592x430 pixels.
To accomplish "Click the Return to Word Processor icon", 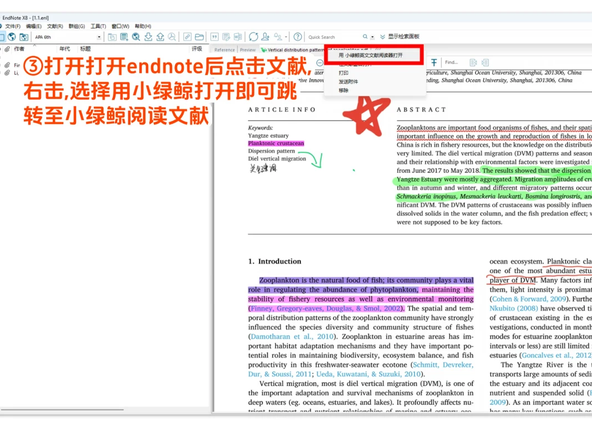I will pyautogui.click(x=238, y=37).
